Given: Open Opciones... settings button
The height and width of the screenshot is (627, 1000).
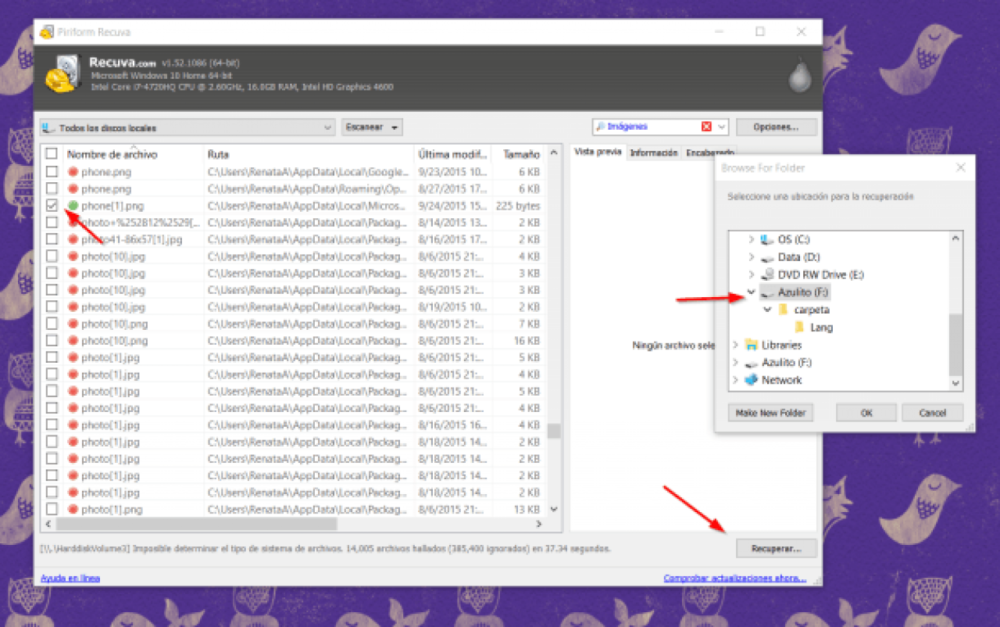Looking at the screenshot, I should tap(776, 127).
